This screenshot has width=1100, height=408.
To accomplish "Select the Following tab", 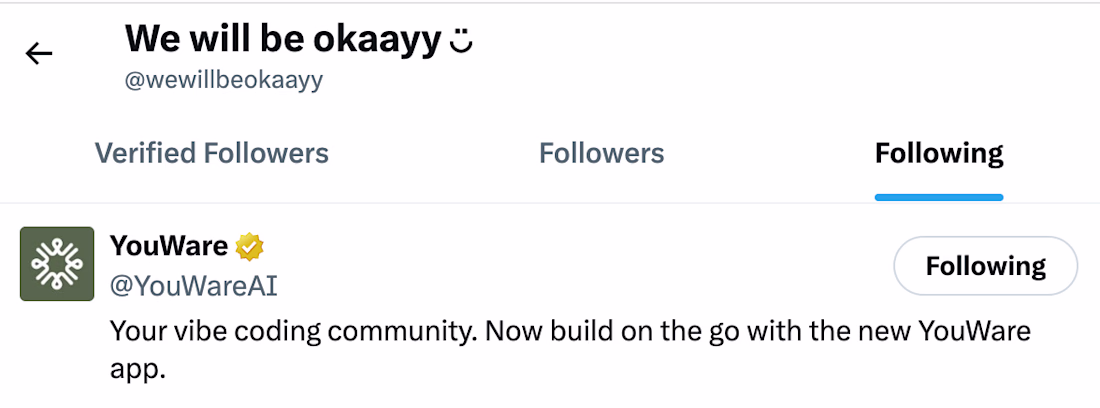I will [x=938, y=153].
